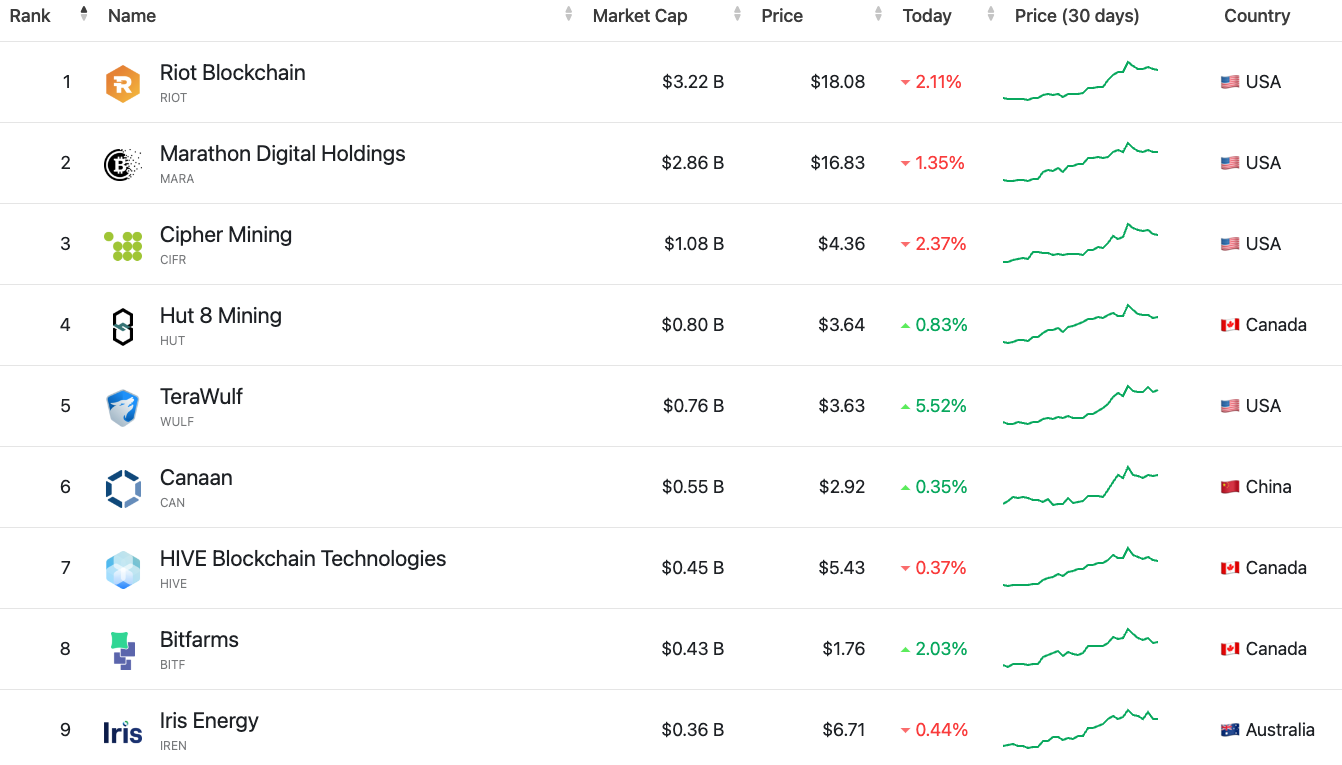Click the Riot Blockchain logo icon
Screen dimensions: 1342x765
(x=123, y=83)
